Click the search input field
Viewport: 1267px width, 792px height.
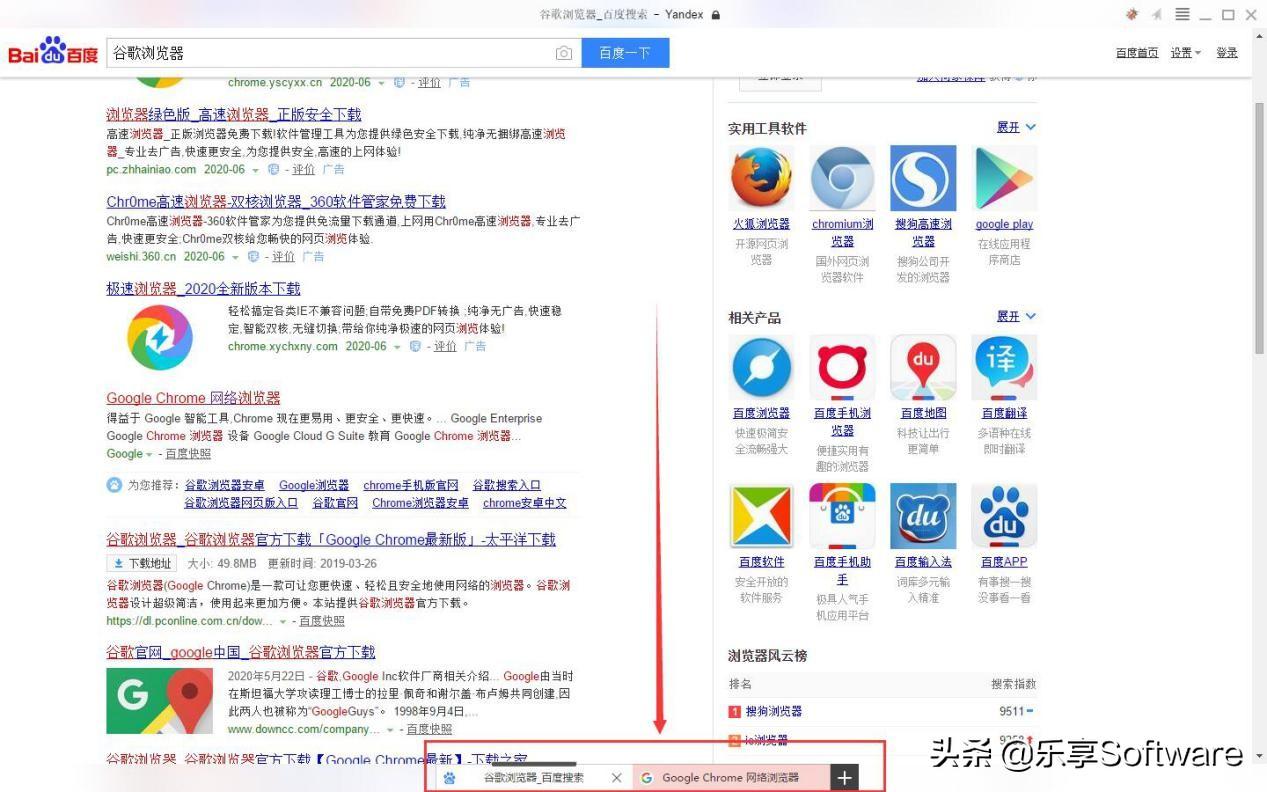[330, 53]
